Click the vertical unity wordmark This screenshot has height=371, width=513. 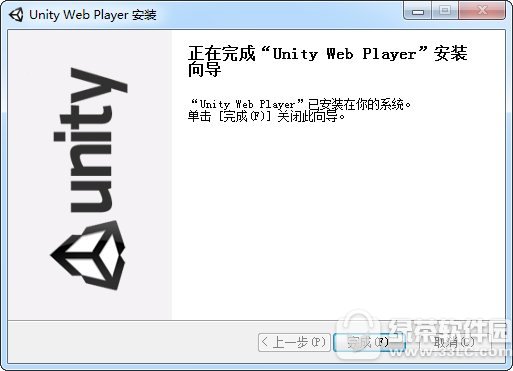[x=90, y=140]
